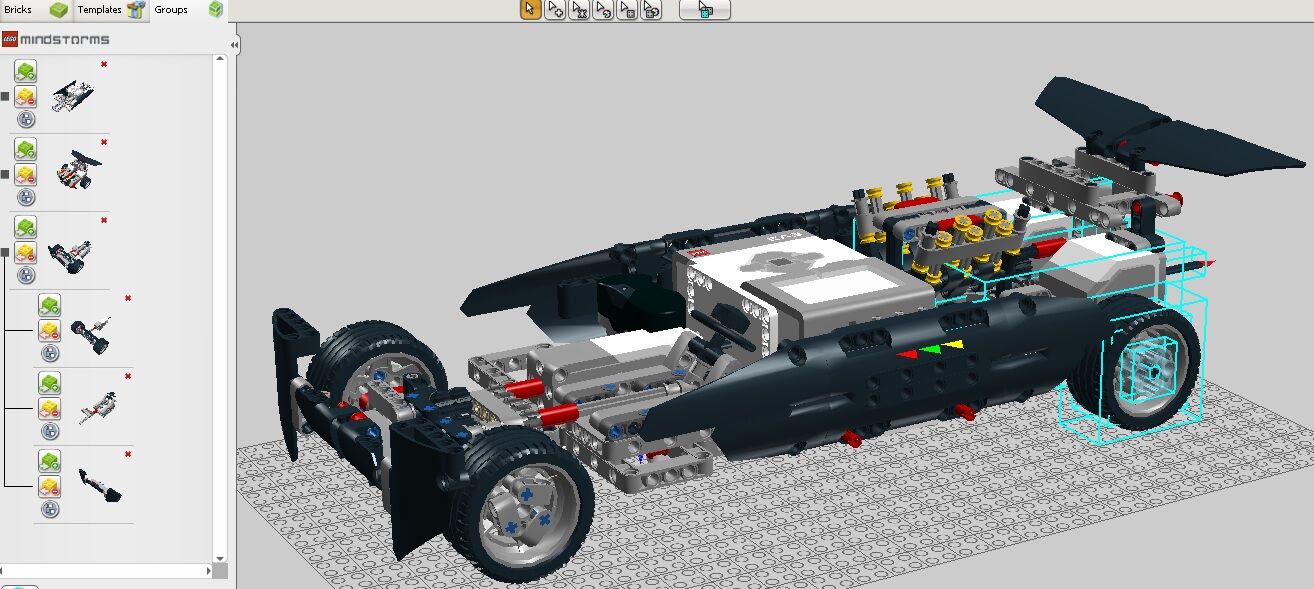Switch to the Bricks tab
The width and height of the screenshot is (1314, 589).
[x=36, y=10]
